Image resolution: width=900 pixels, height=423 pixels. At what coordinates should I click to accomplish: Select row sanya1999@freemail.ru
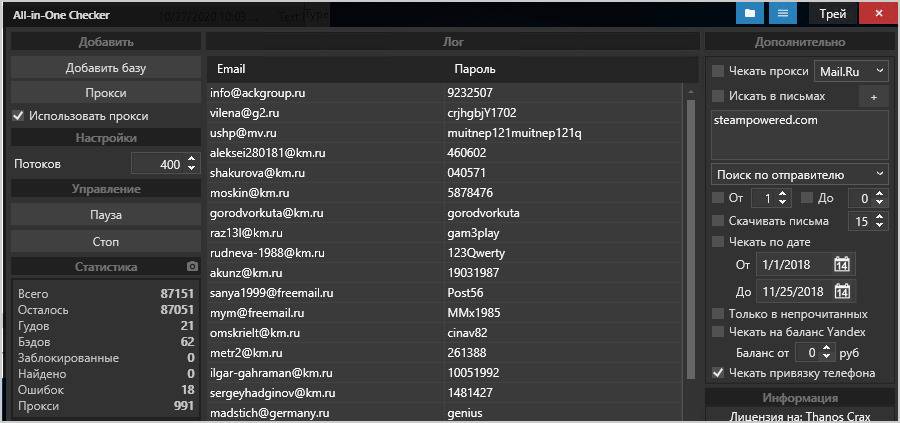444,293
